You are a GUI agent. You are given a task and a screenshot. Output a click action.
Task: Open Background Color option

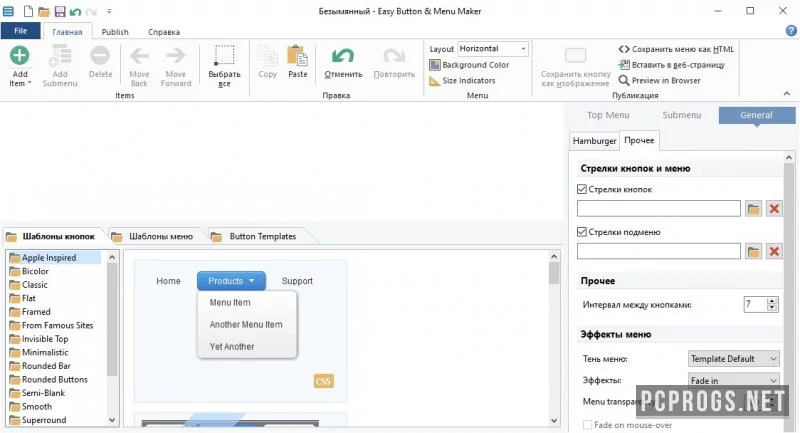(469, 65)
